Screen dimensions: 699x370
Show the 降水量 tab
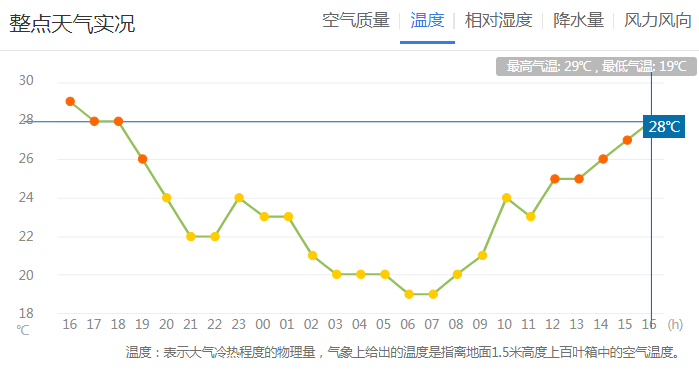[x=578, y=21]
